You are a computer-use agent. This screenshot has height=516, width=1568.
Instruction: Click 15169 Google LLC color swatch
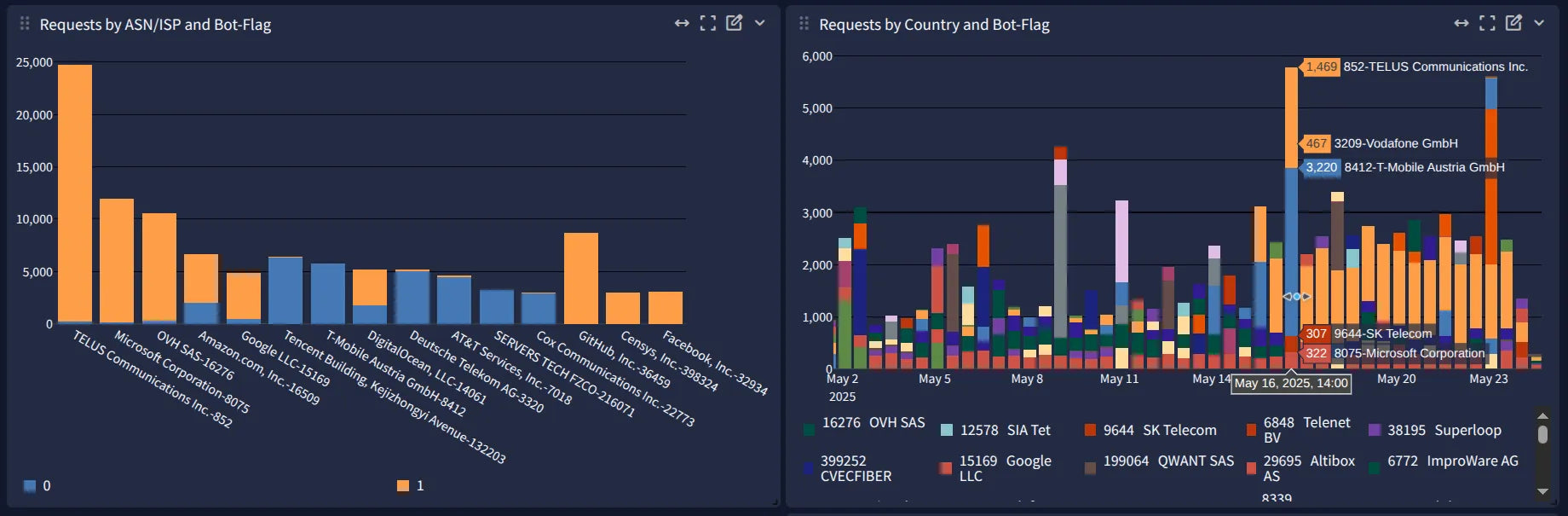click(x=946, y=468)
